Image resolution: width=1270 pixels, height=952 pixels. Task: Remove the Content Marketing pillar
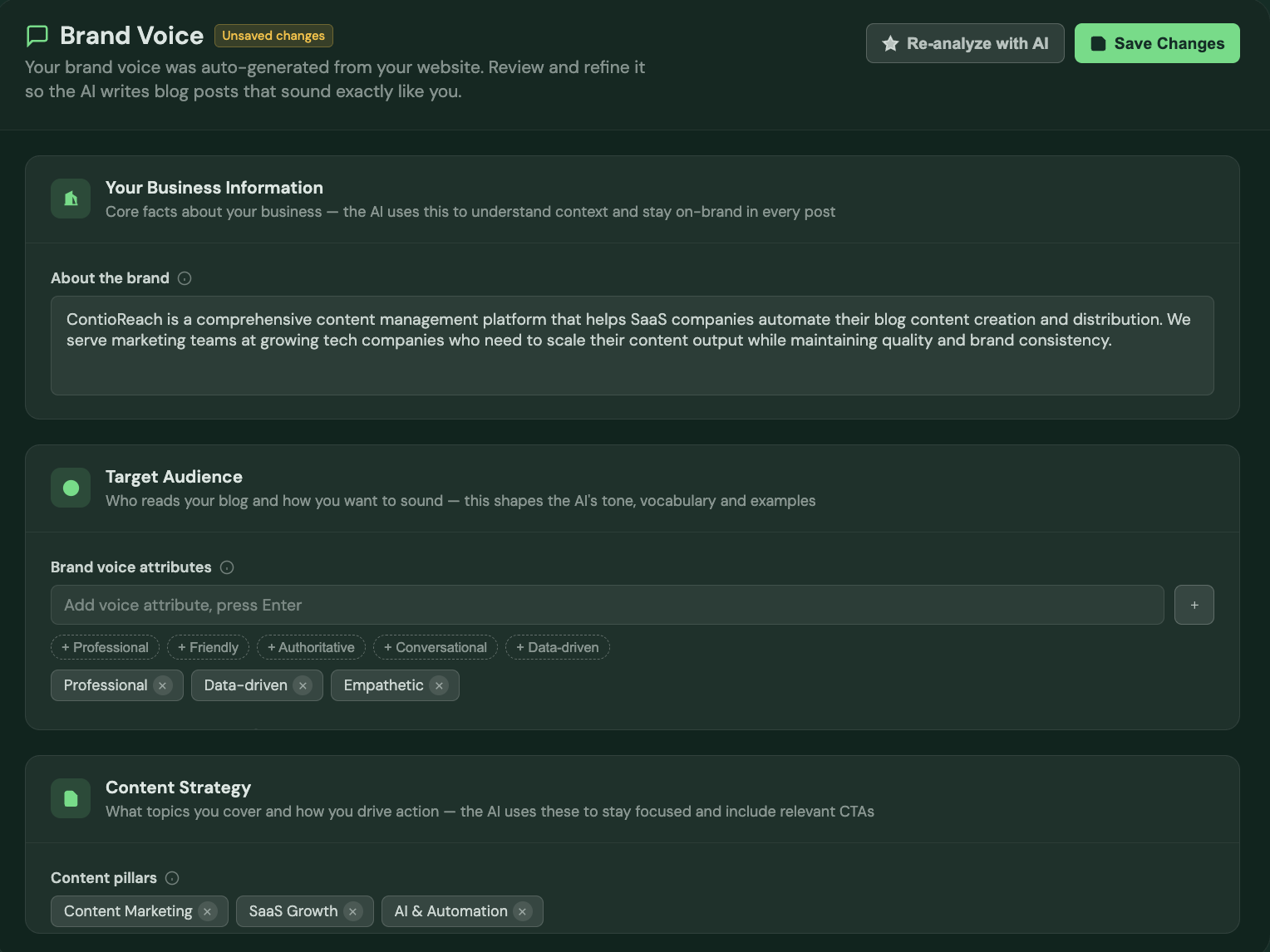(208, 911)
